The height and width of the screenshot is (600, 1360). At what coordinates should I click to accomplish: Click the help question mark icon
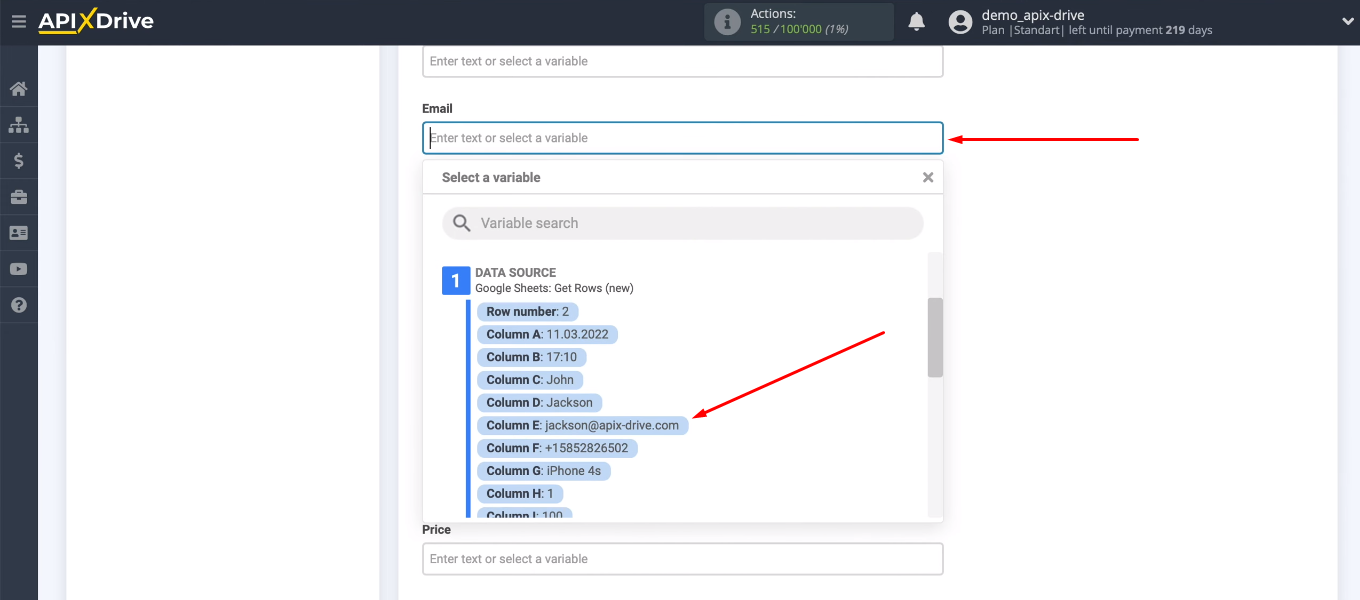coord(18,304)
